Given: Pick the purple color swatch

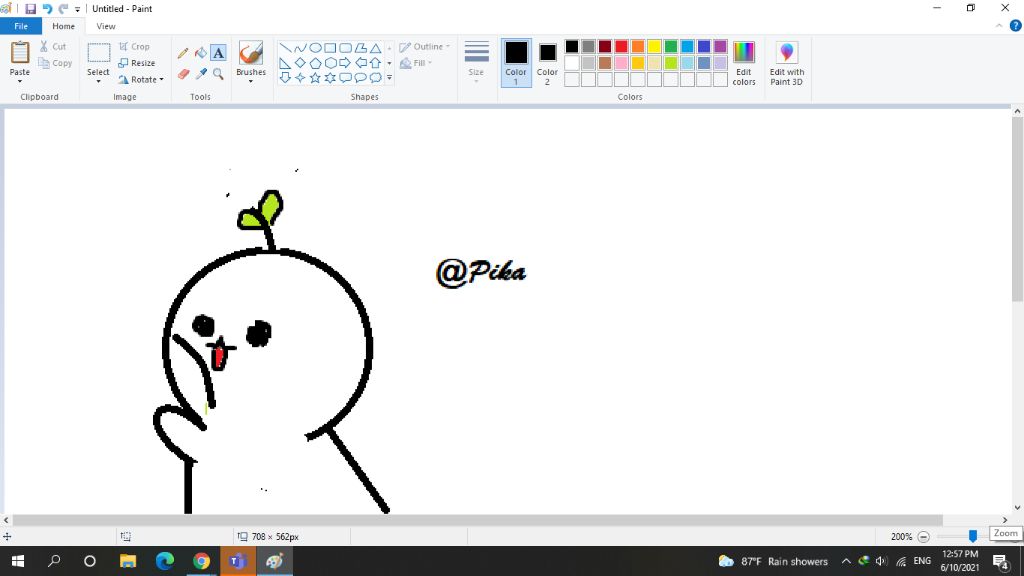Looking at the screenshot, I should click(x=720, y=46).
